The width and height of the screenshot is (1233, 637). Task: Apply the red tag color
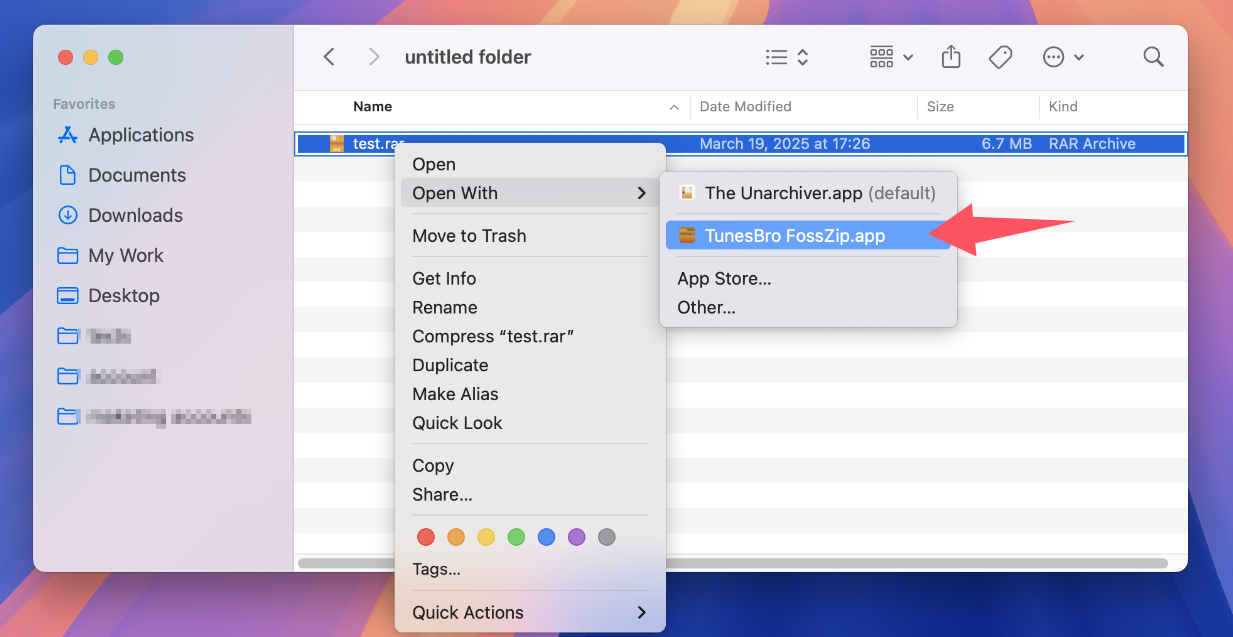click(426, 537)
